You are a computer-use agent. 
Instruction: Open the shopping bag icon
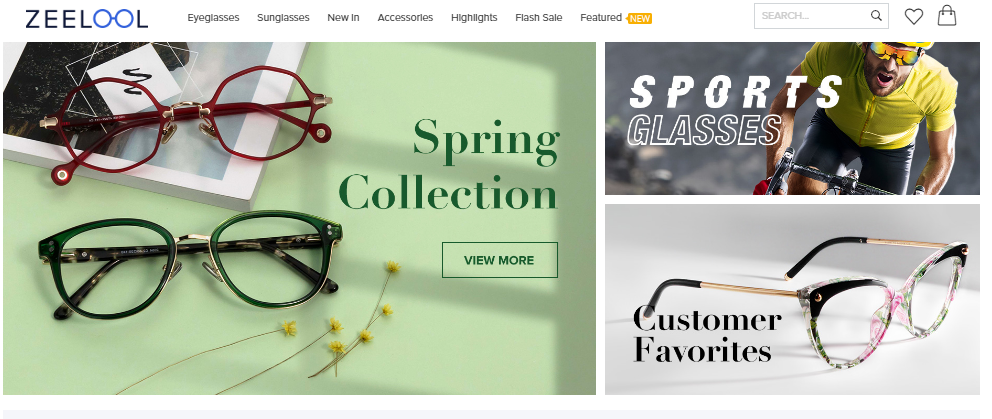[946, 15]
